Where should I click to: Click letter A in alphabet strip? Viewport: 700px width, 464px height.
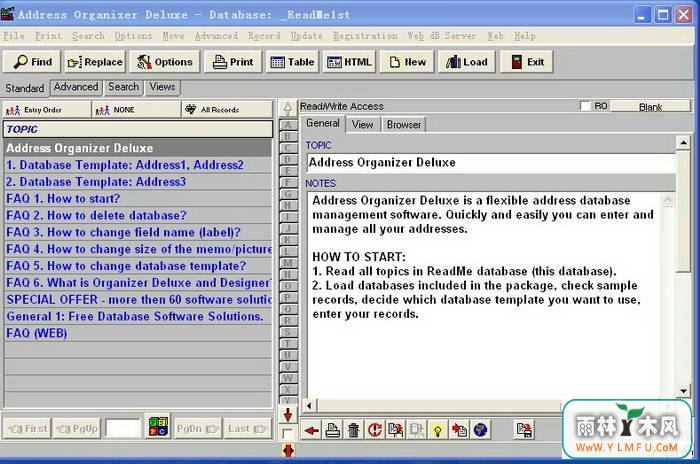pos(288,125)
